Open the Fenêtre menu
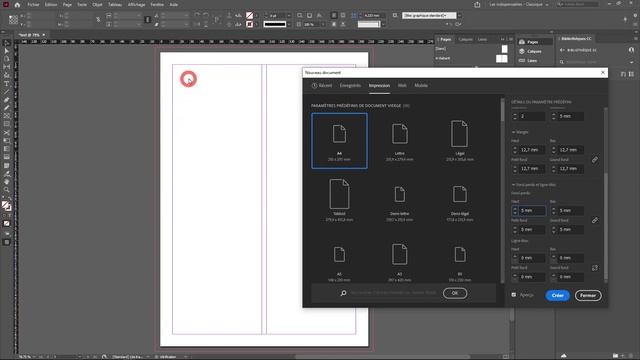Viewport: 640px width, 360px height. click(157, 5)
